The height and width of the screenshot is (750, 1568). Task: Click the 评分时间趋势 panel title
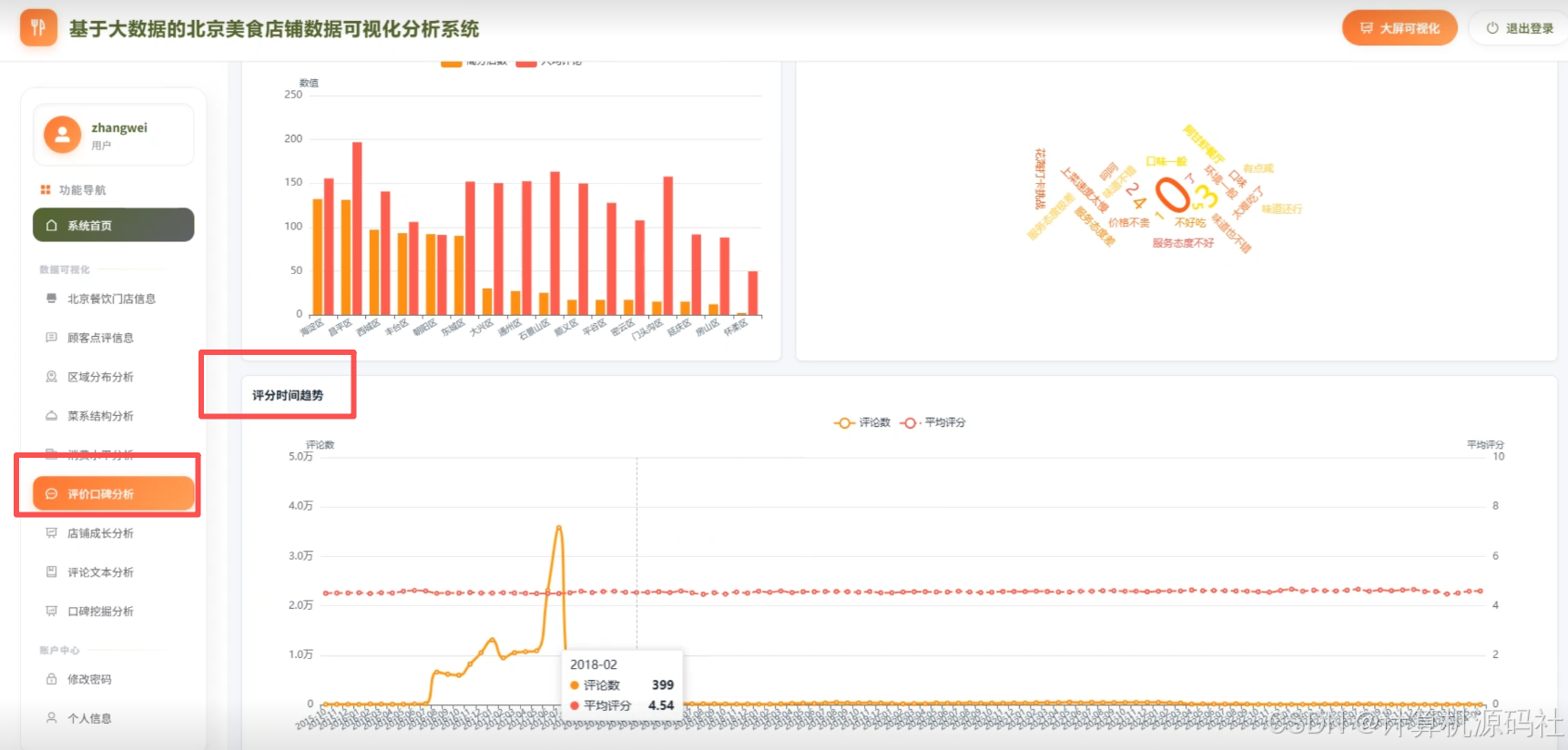(288, 395)
